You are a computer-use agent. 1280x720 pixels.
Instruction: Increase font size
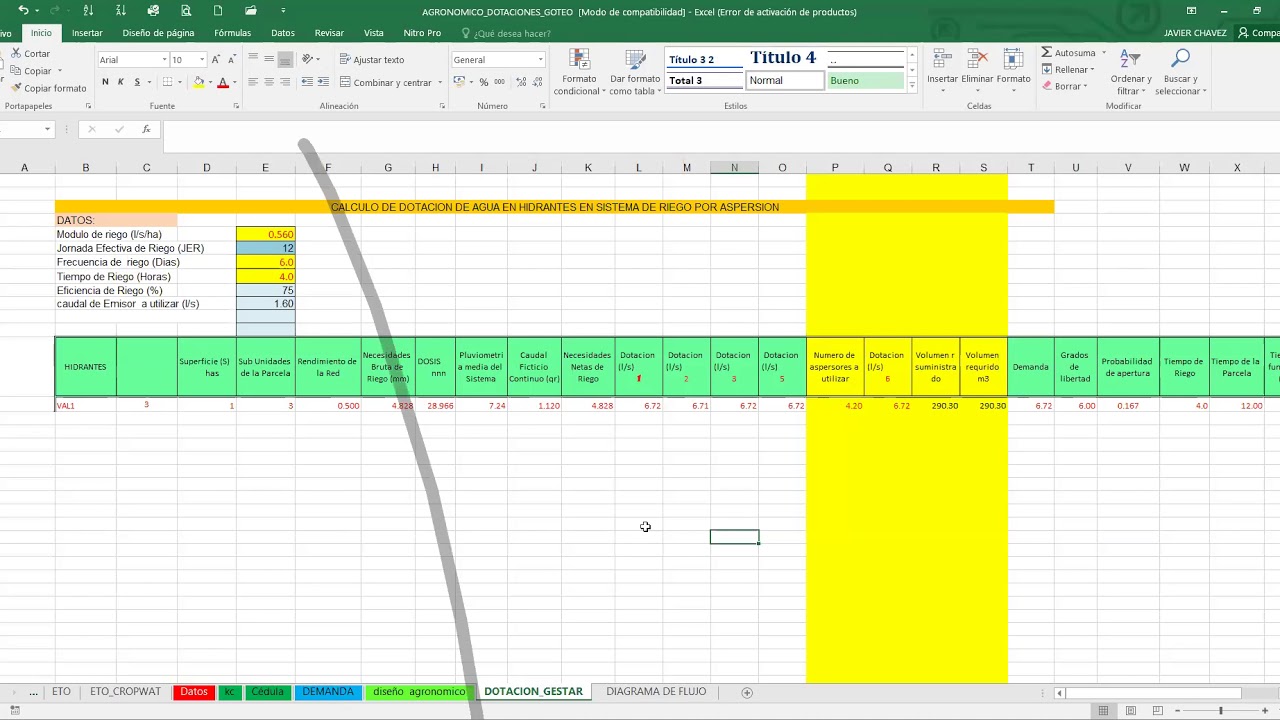[215, 60]
